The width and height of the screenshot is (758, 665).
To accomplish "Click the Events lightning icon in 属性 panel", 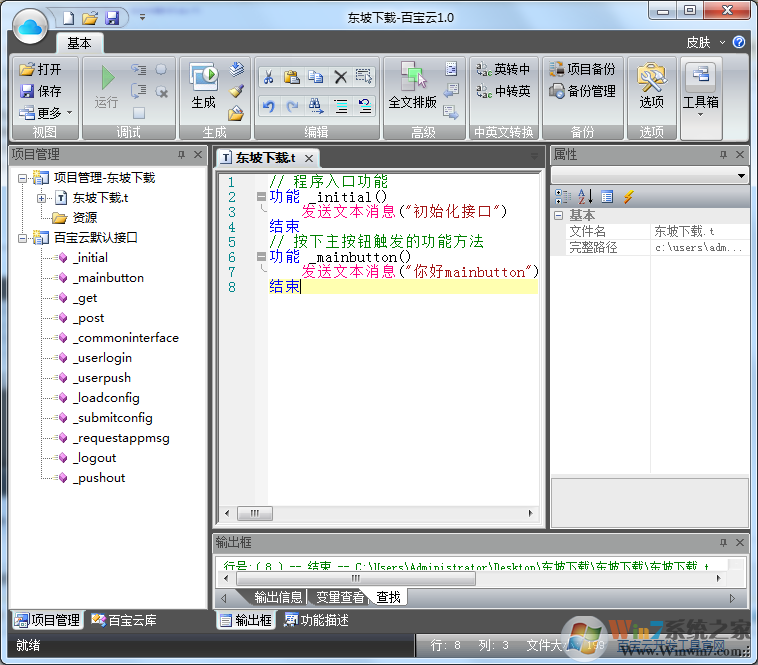I will tap(628, 197).
